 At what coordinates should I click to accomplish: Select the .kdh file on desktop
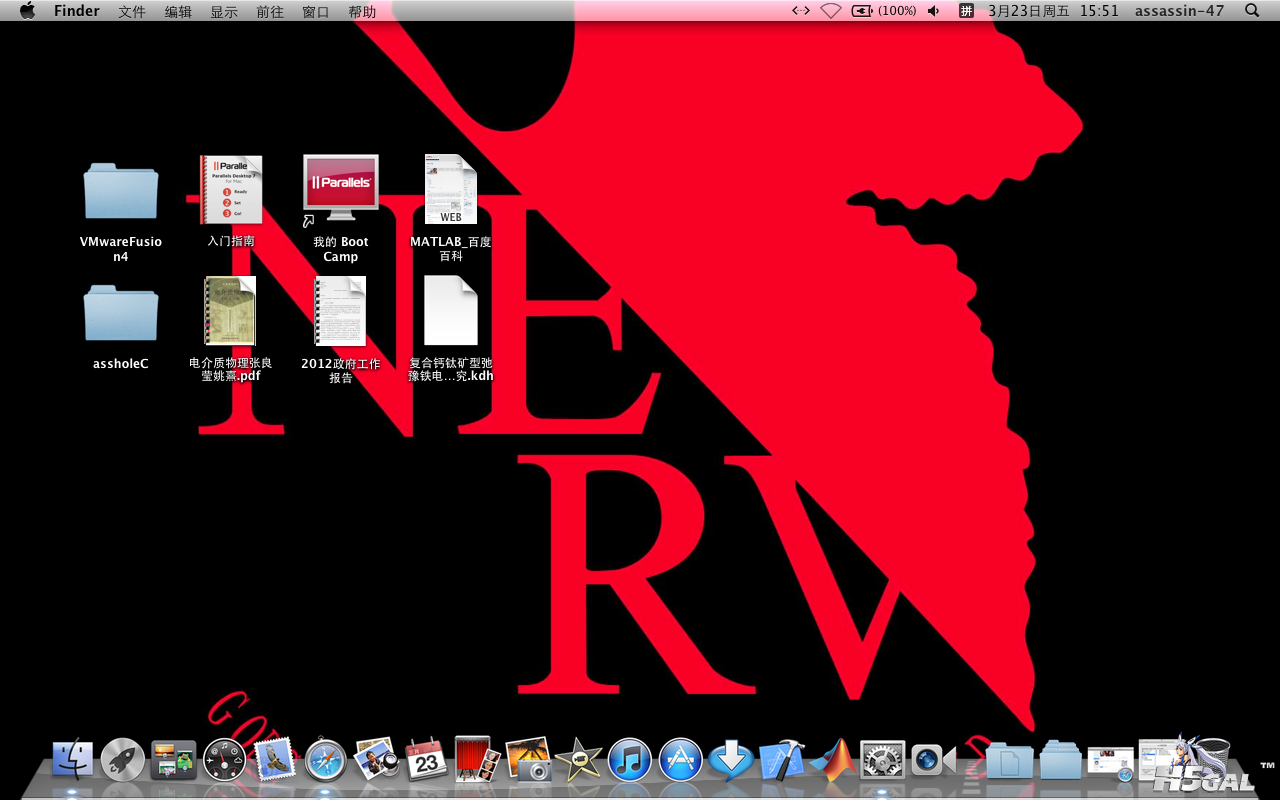pyautogui.click(x=451, y=330)
